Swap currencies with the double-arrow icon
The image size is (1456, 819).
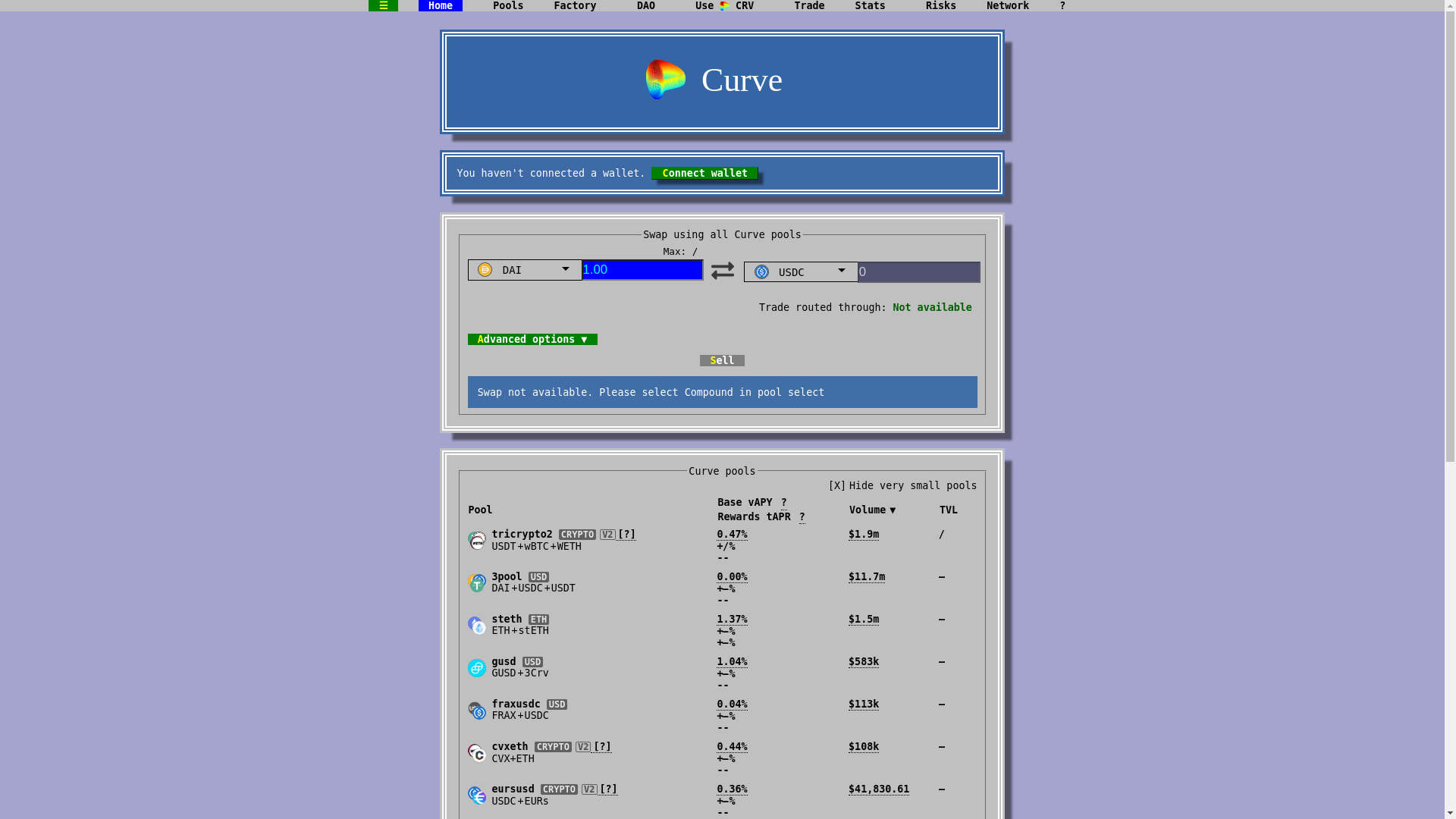[723, 271]
